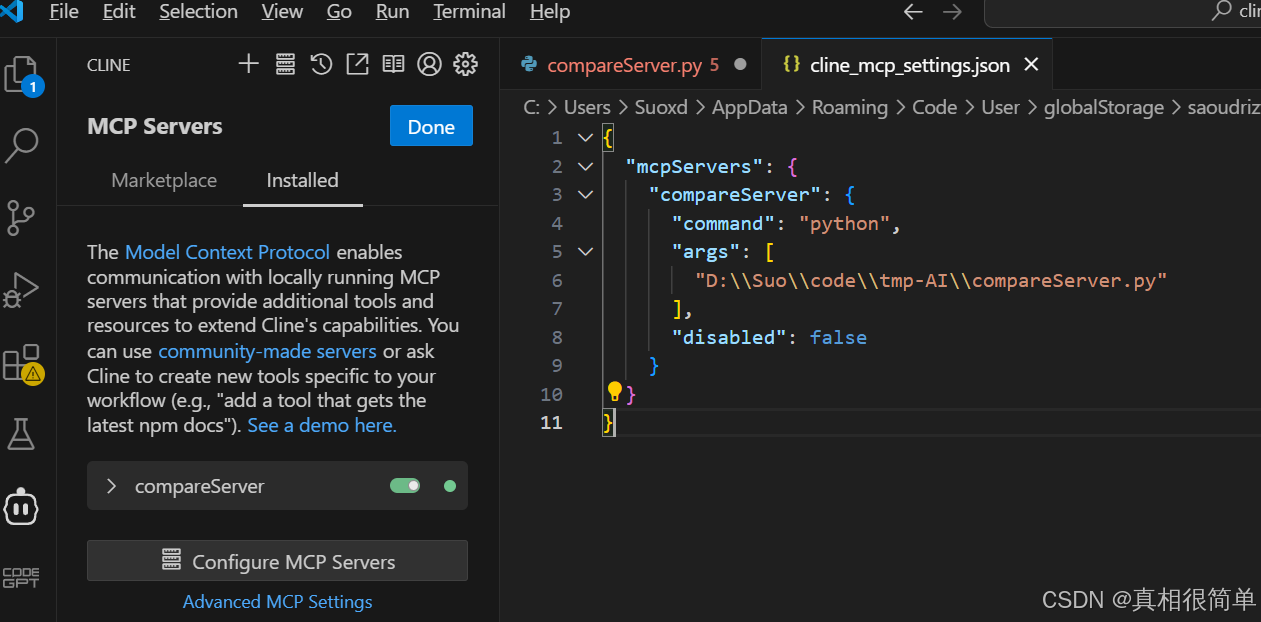Click line number 11 in the gutter
Screen dimensions: 1261x622
[x=551, y=422]
